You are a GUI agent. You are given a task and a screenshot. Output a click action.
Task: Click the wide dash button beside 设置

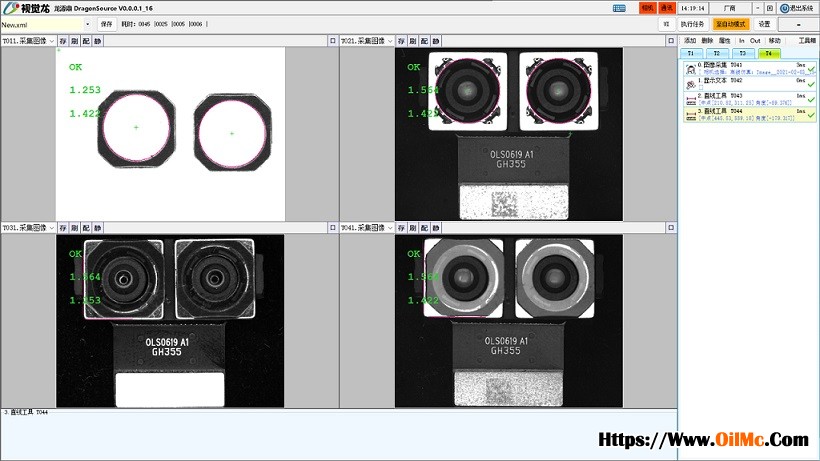pyautogui.click(x=798, y=24)
